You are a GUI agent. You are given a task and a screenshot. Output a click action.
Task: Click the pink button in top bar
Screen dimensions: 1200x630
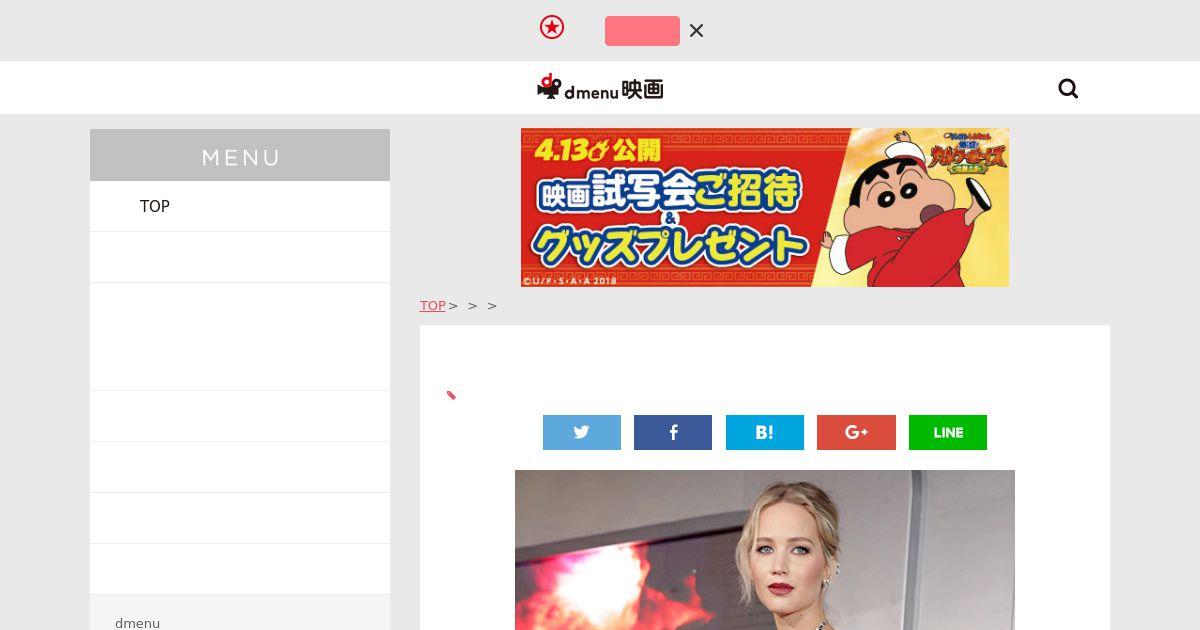642,31
